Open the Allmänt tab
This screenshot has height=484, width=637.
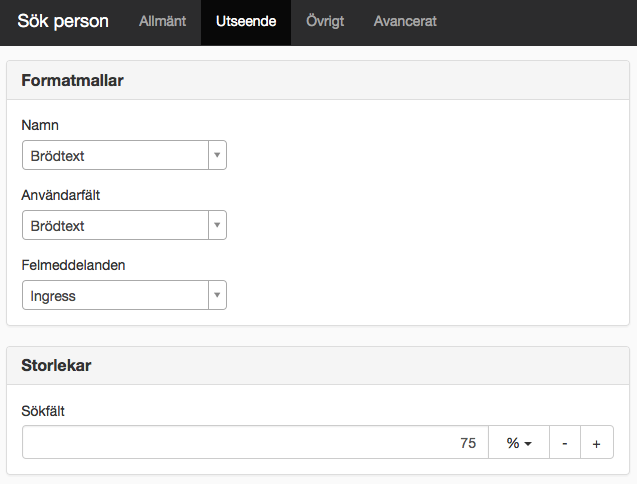point(162,21)
